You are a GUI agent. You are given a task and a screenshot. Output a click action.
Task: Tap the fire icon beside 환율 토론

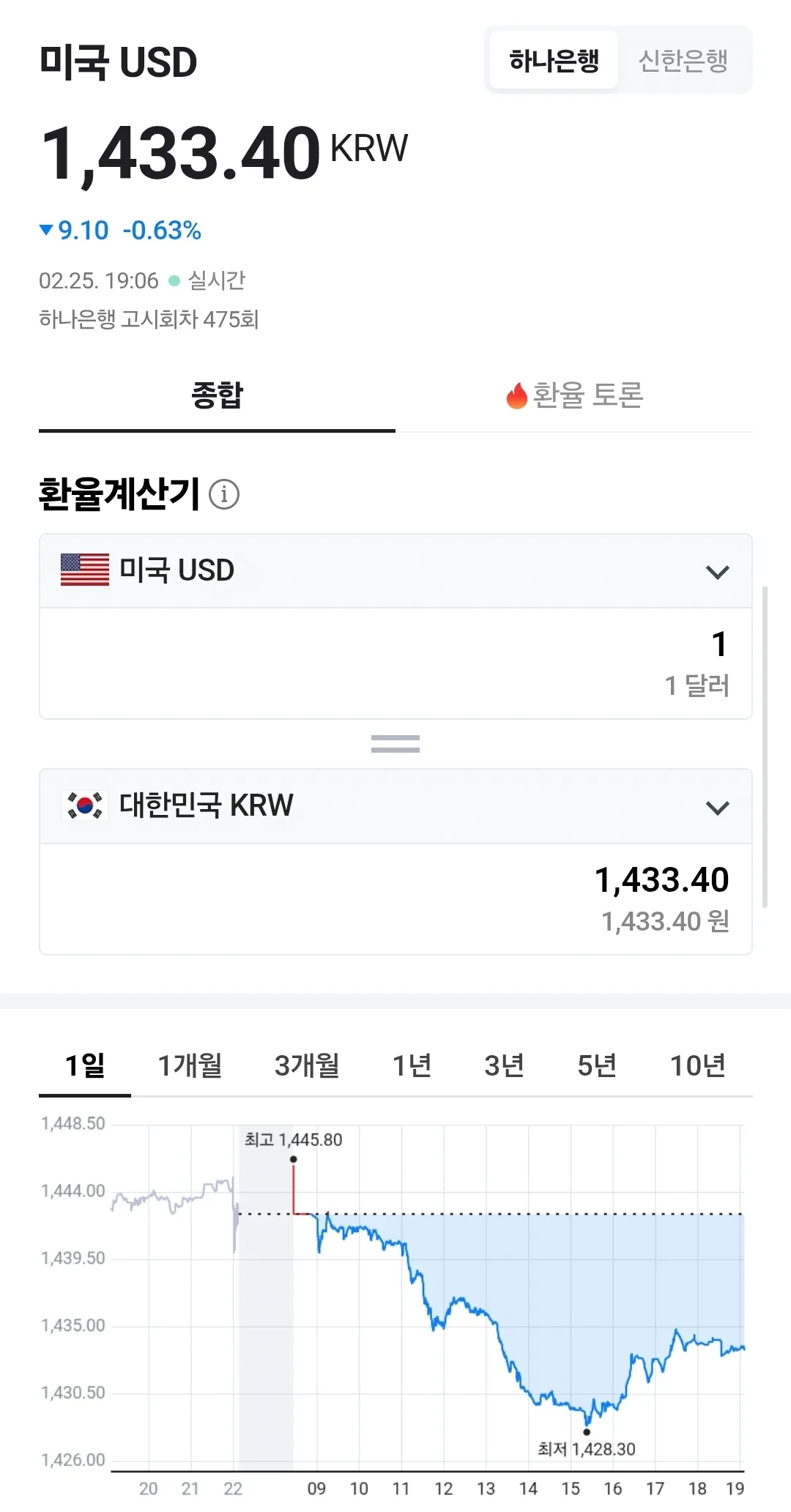pos(517,396)
